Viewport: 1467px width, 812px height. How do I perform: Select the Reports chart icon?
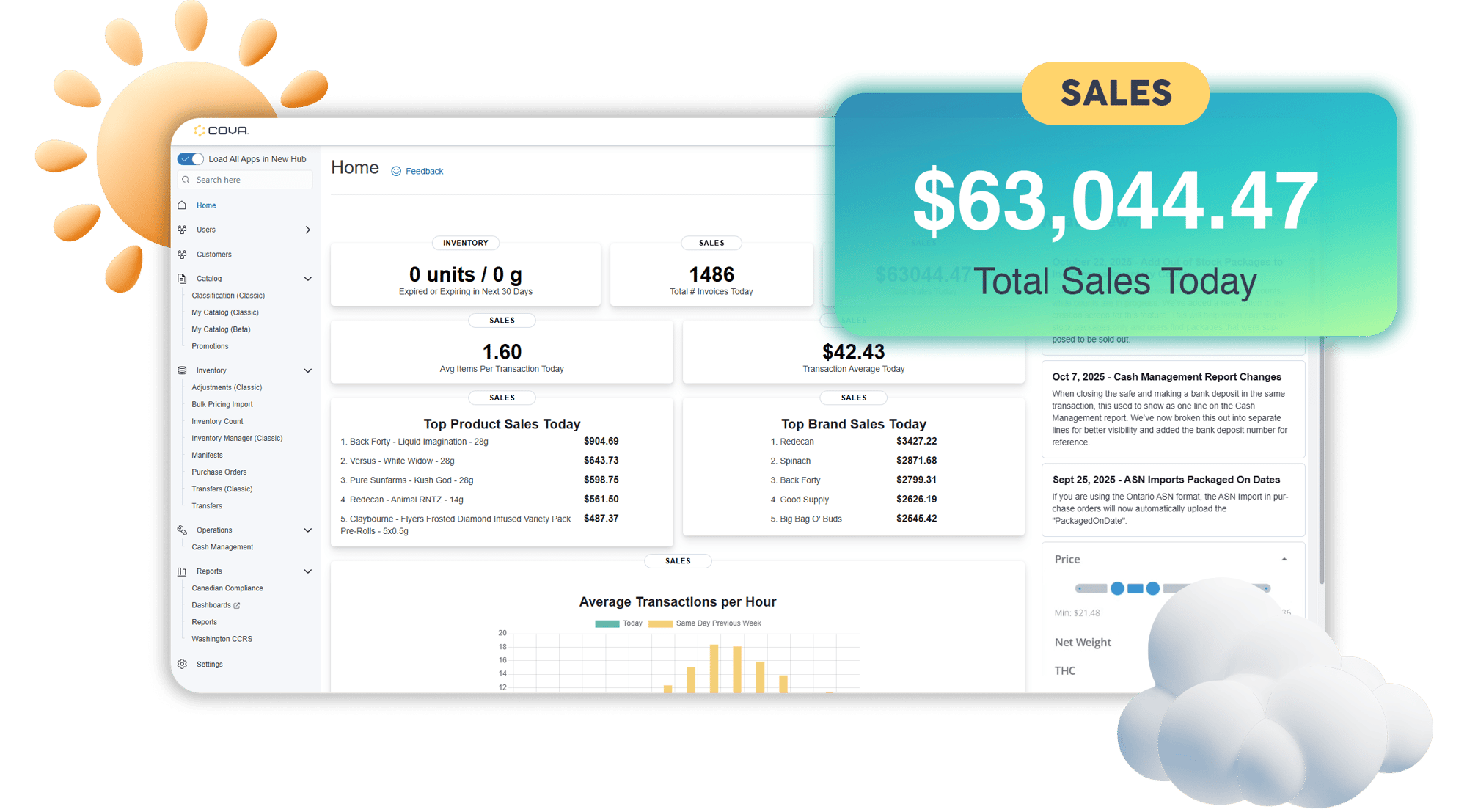182,571
